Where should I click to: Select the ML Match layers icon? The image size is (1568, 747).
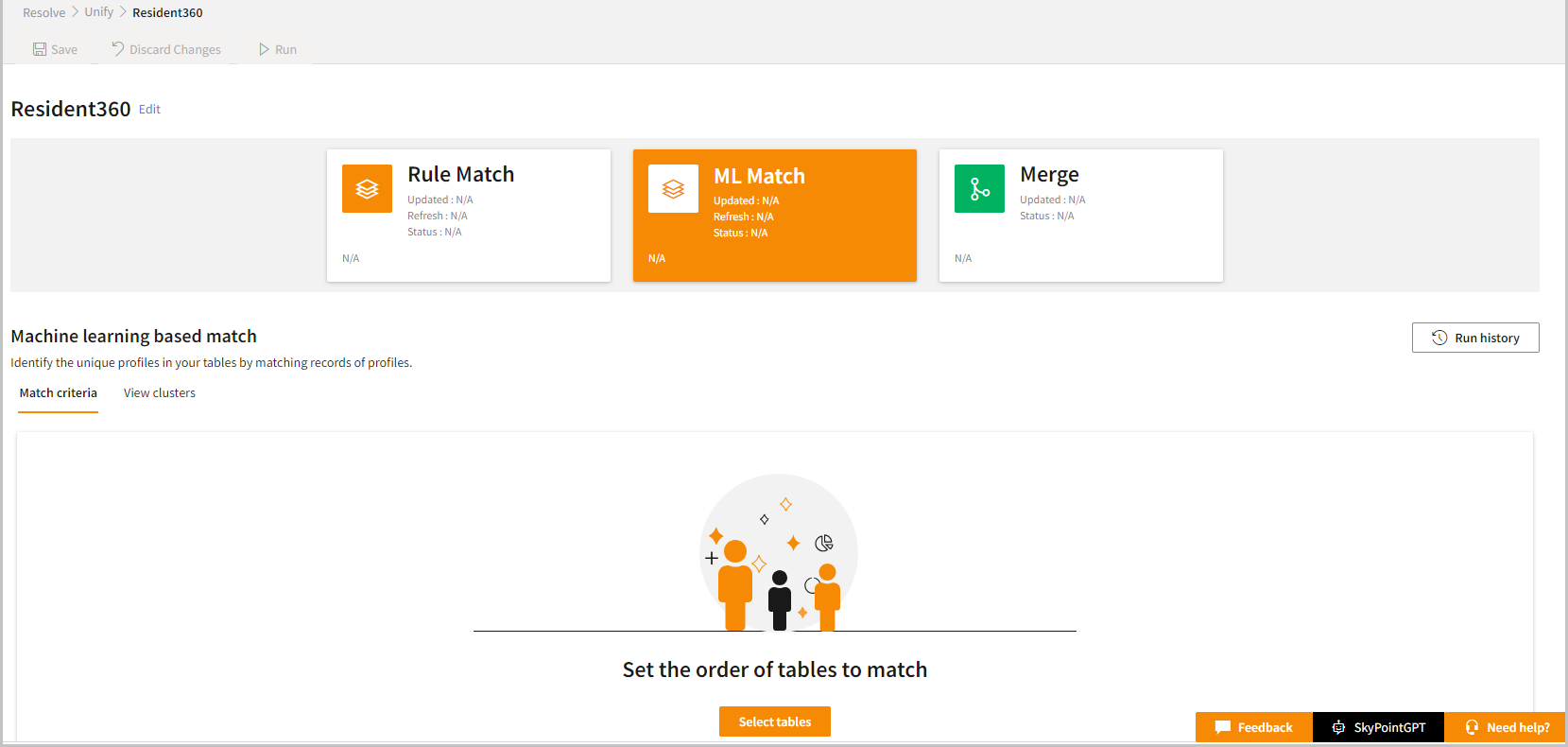pyautogui.click(x=673, y=189)
